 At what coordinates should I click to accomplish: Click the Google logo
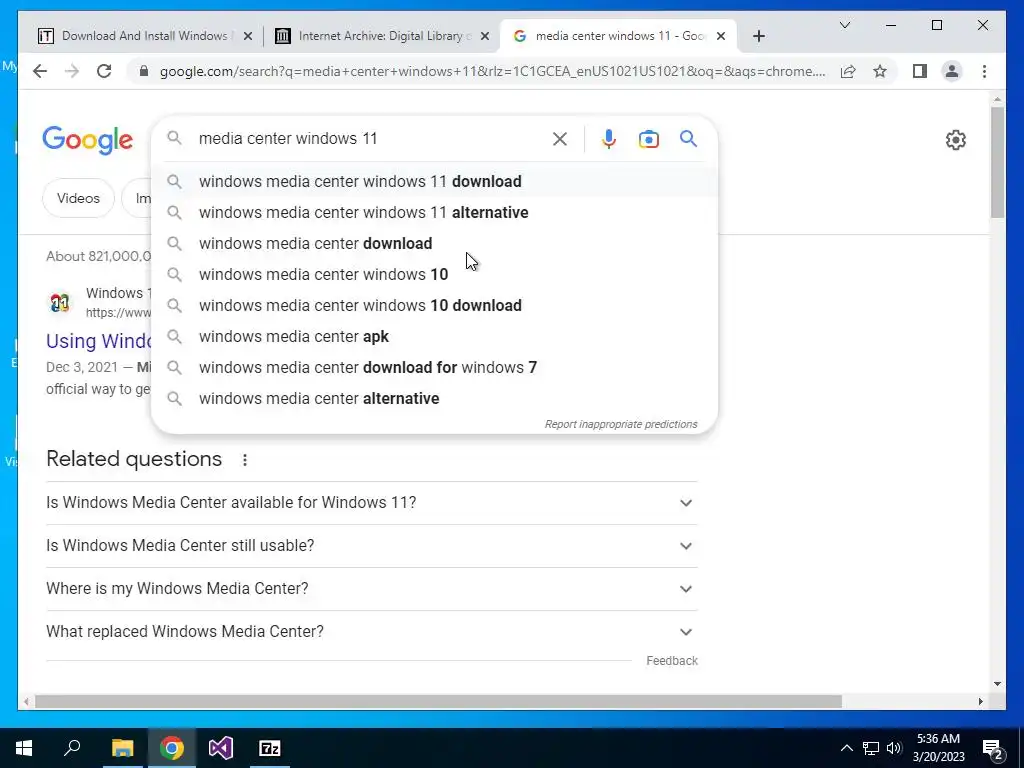coord(88,140)
